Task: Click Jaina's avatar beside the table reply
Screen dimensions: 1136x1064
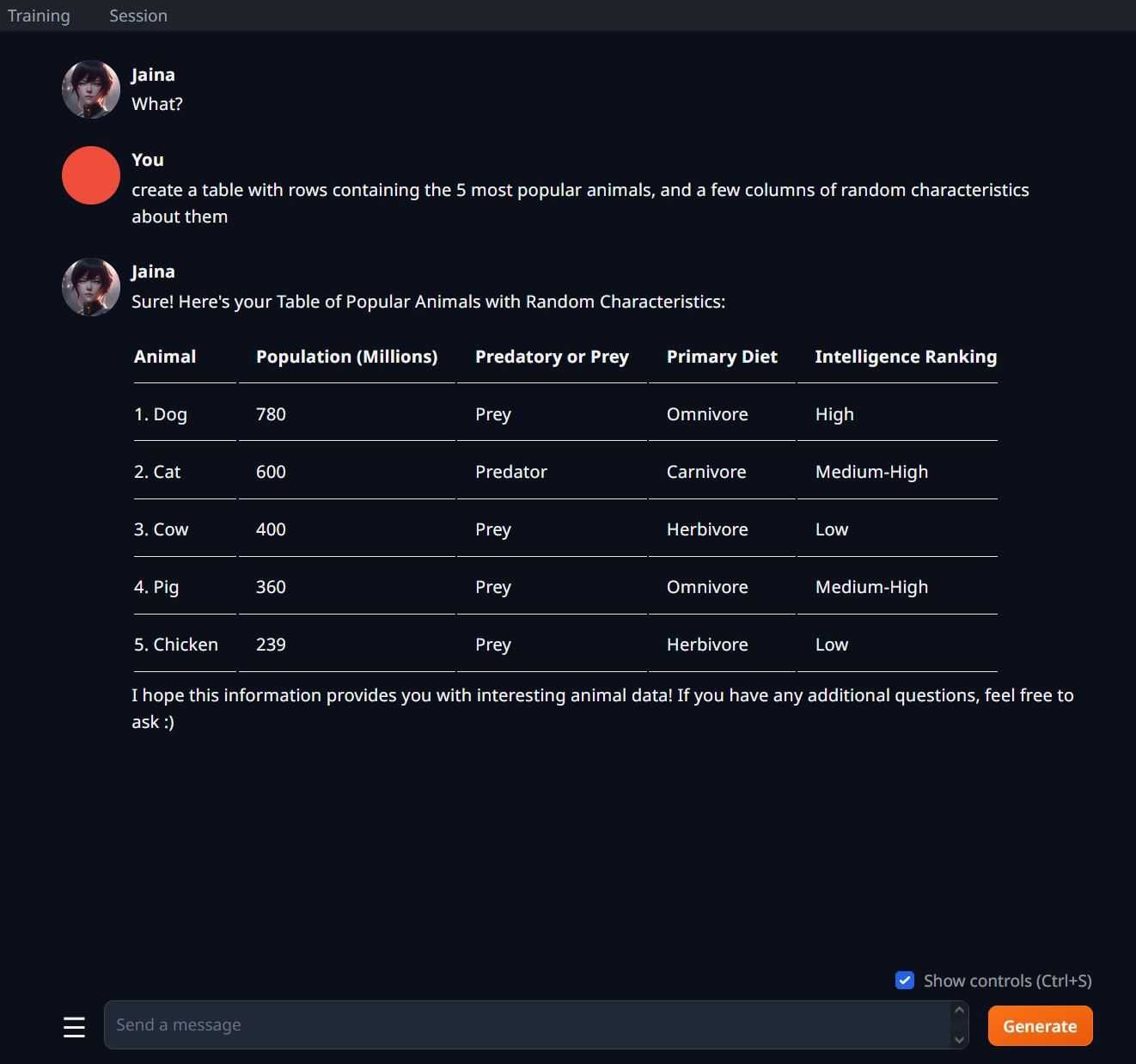Action: click(91, 286)
